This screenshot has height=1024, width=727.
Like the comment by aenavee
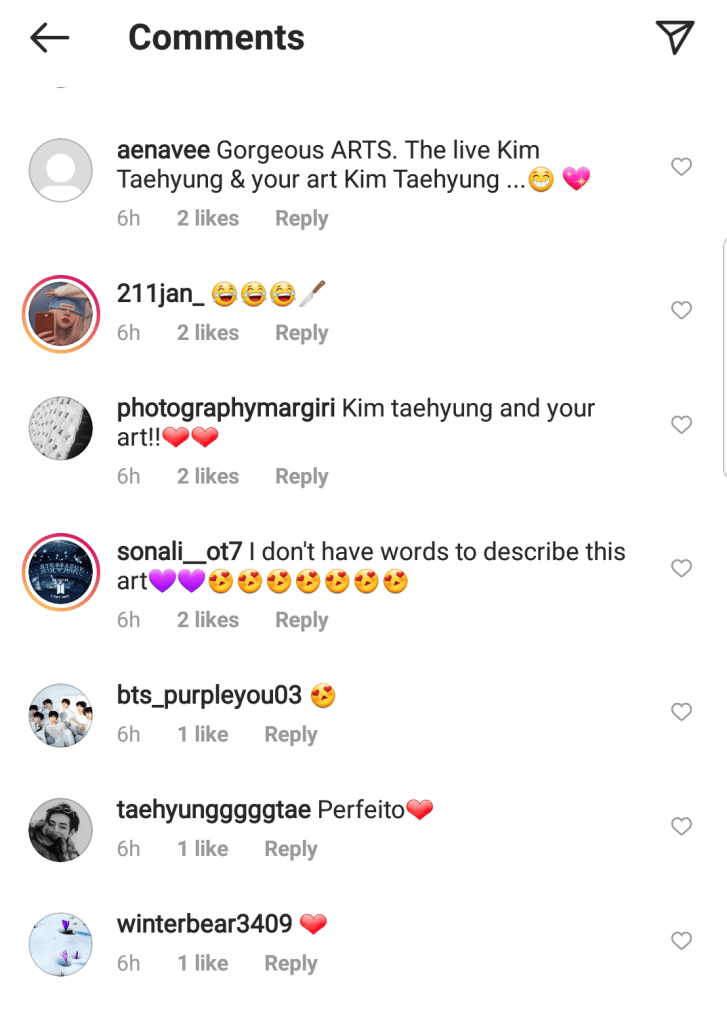[x=681, y=167]
